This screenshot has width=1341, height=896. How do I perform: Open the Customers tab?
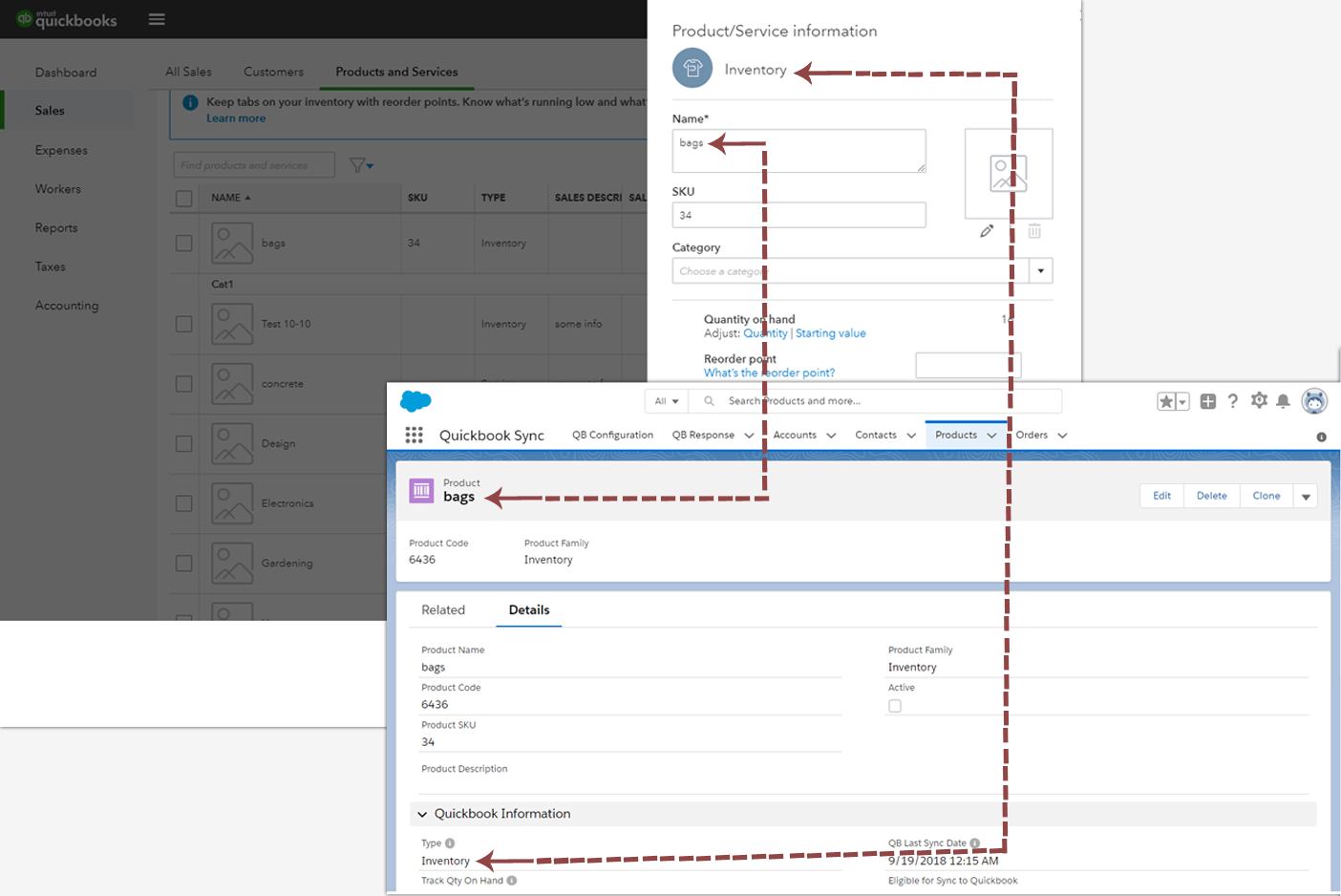coord(273,72)
